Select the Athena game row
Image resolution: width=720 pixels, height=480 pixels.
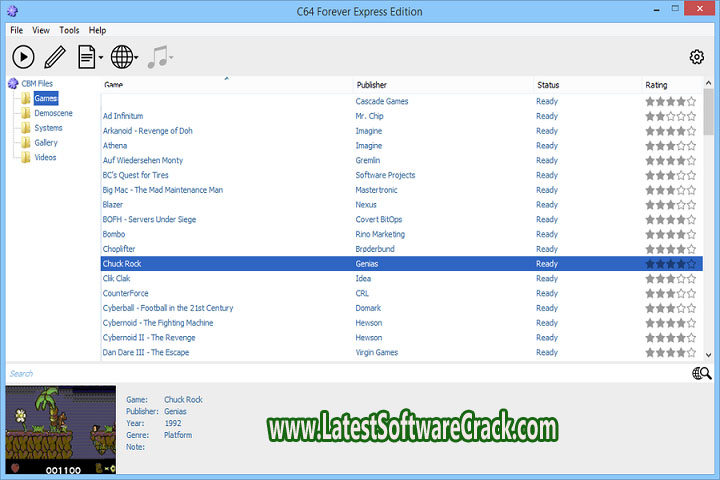(x=402, y=146)
